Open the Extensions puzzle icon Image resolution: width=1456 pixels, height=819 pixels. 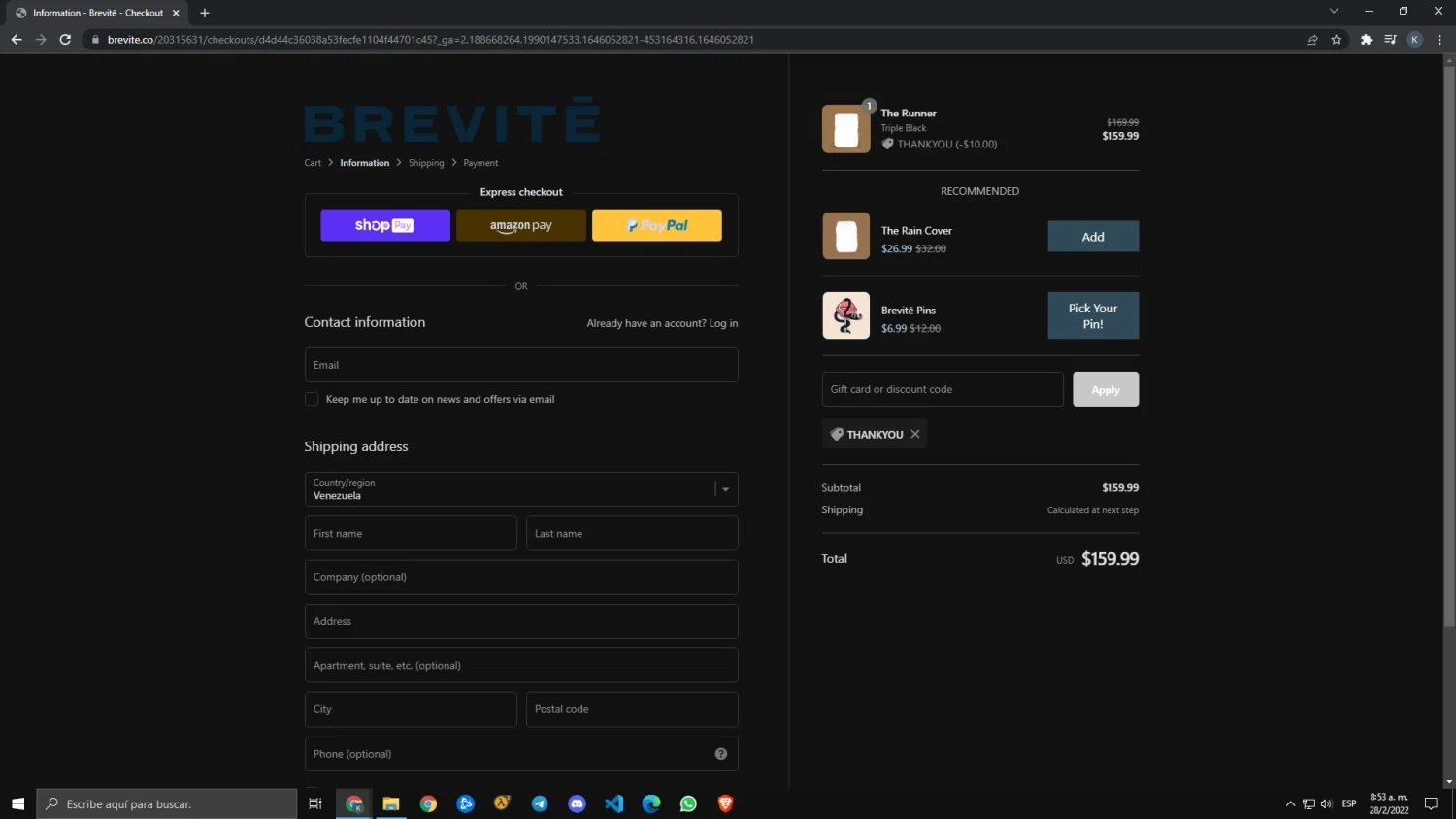pos(1366,40)
